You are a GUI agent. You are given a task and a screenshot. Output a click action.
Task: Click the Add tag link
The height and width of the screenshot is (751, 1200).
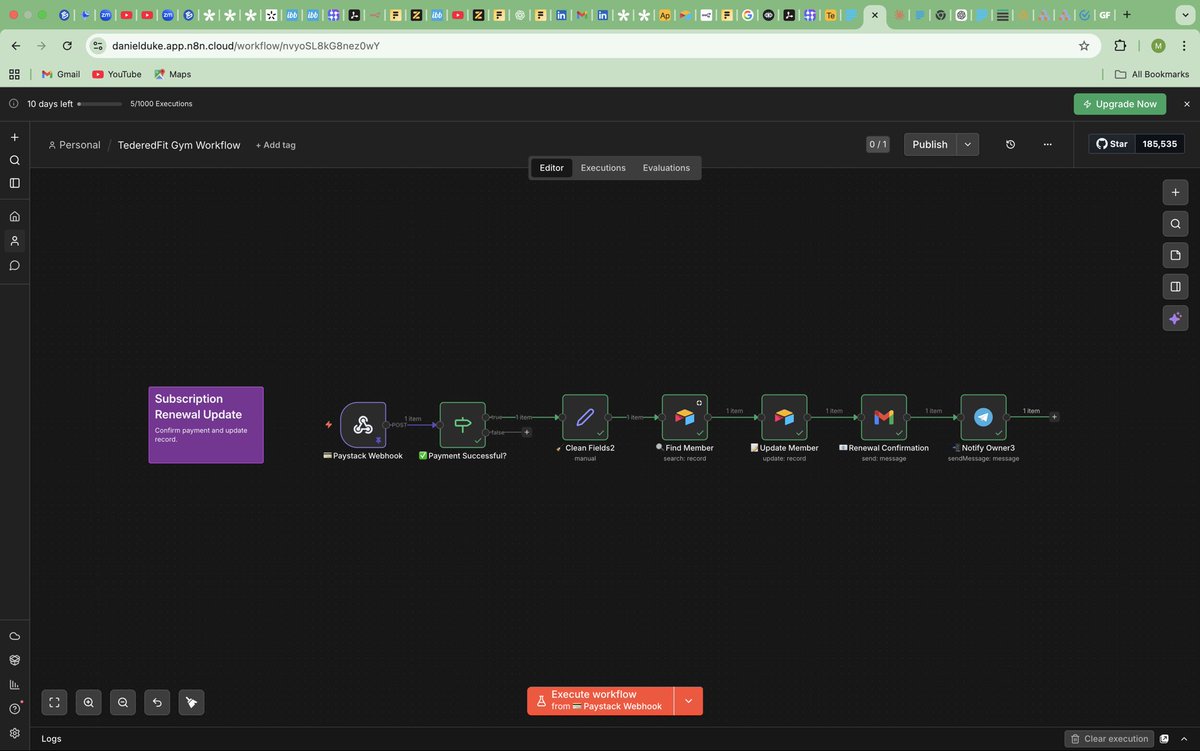(x=275, y=145)
